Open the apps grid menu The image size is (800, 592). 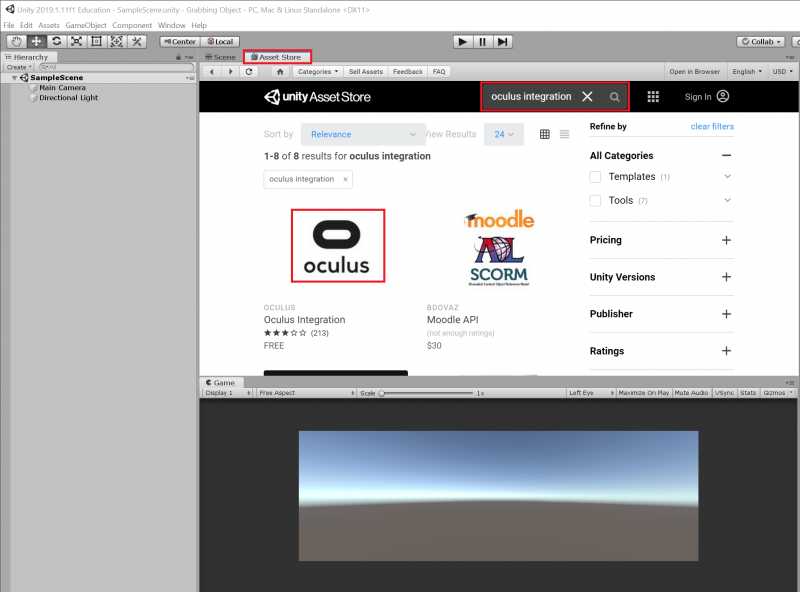click(653, 96)
